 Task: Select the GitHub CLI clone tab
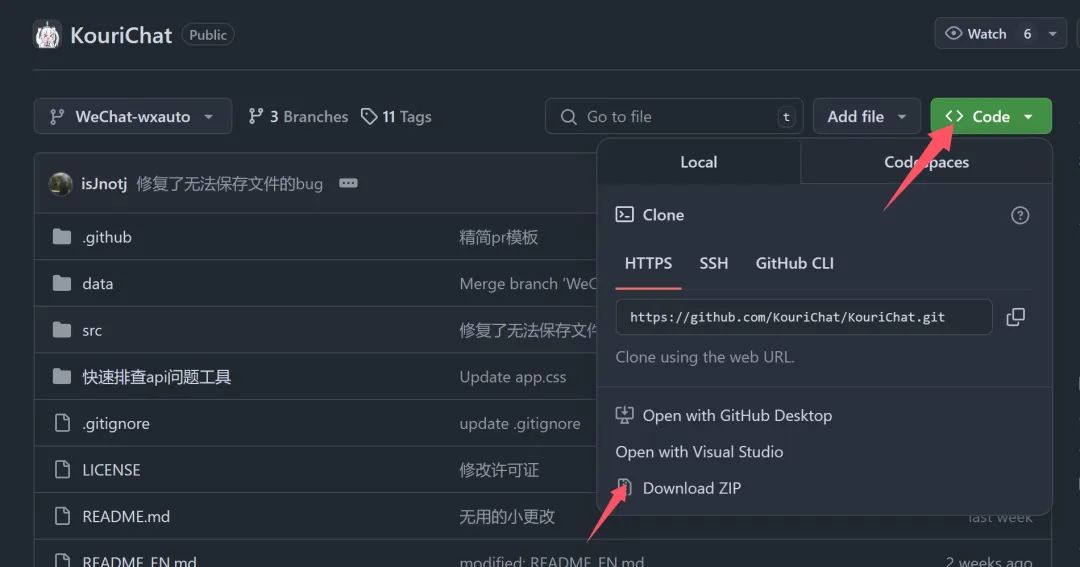(x=794, y=263)
